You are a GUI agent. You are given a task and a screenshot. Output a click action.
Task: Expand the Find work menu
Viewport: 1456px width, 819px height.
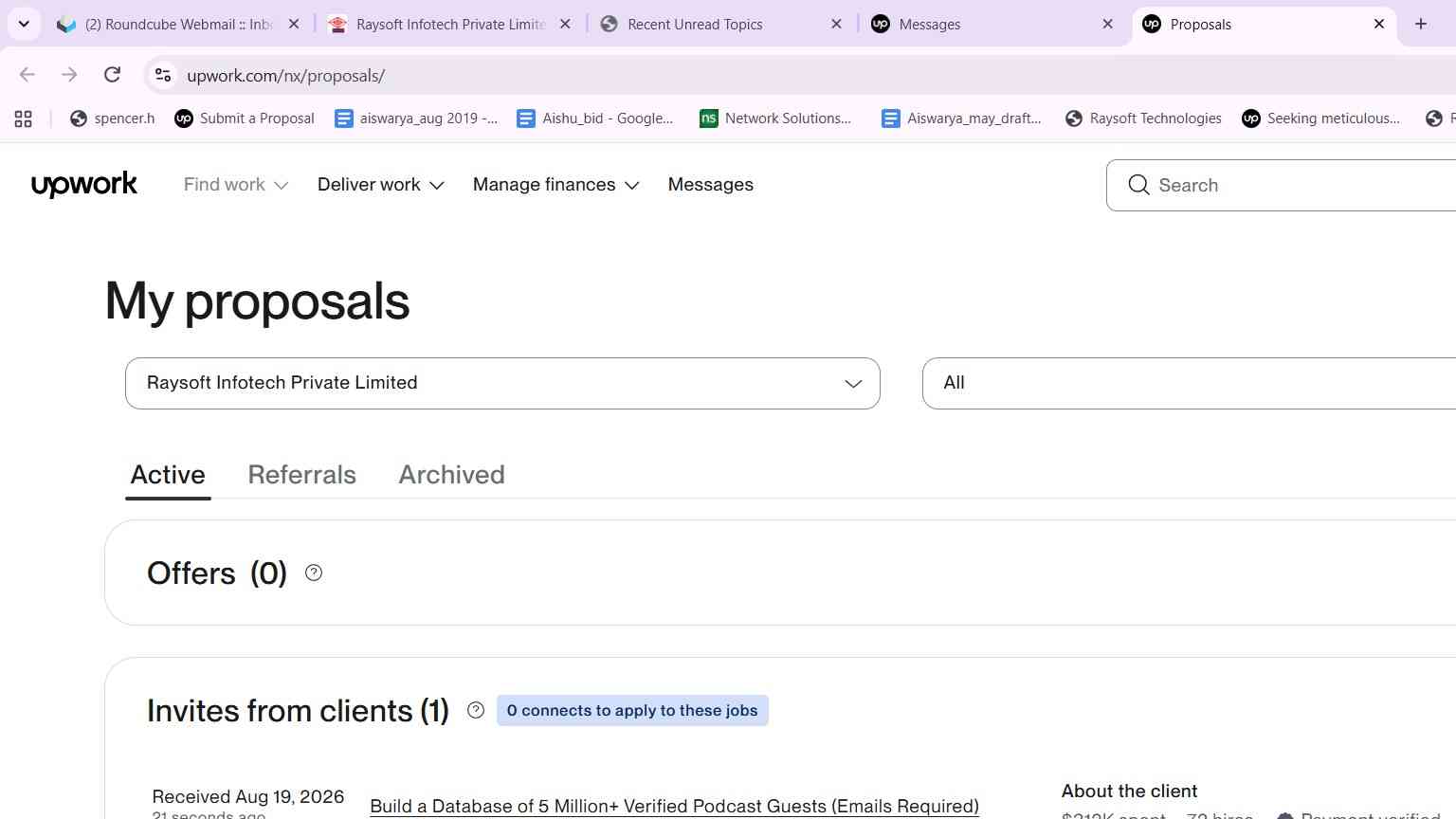point(236,185)
